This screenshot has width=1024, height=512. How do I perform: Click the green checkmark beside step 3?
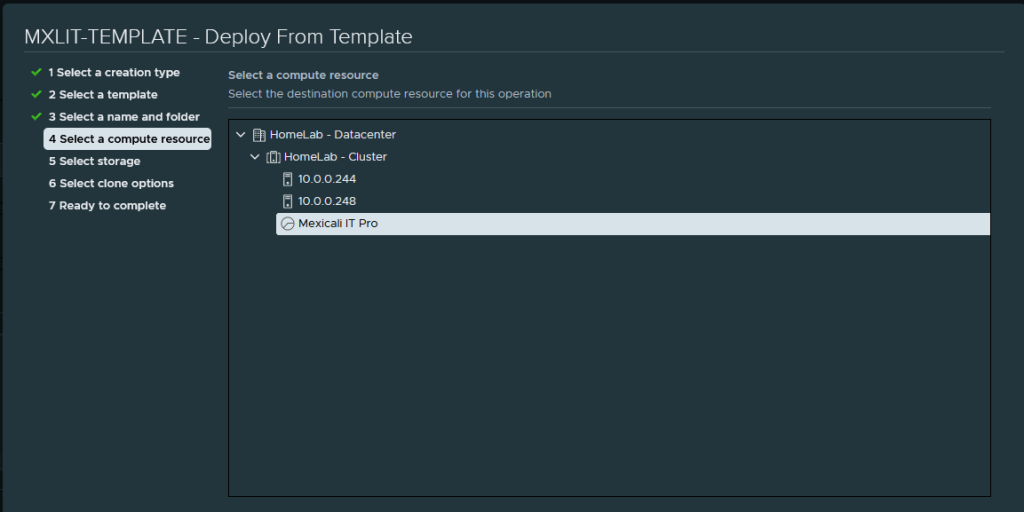coord(36,117)
